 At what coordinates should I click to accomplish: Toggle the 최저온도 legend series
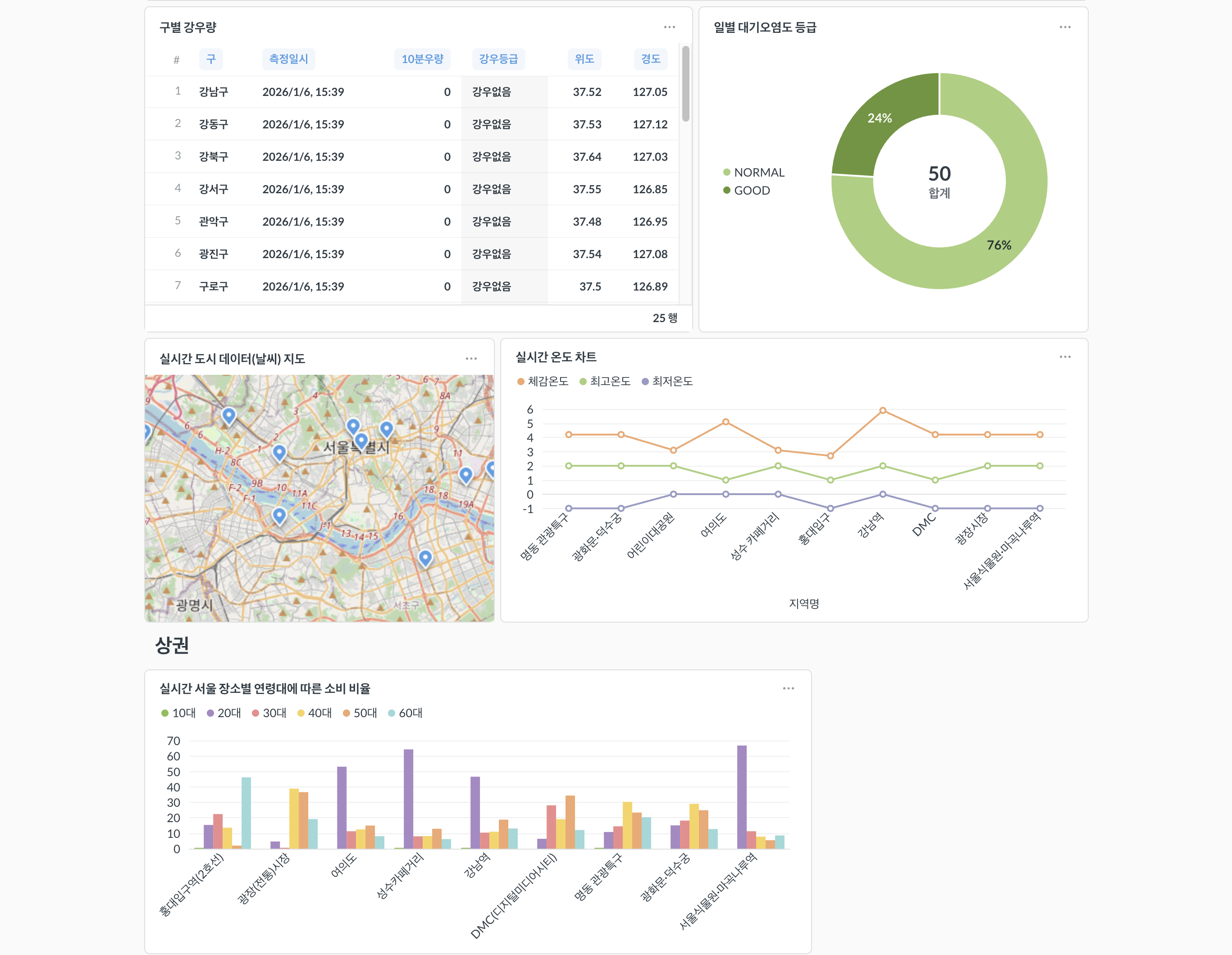(x=667, y=382)
